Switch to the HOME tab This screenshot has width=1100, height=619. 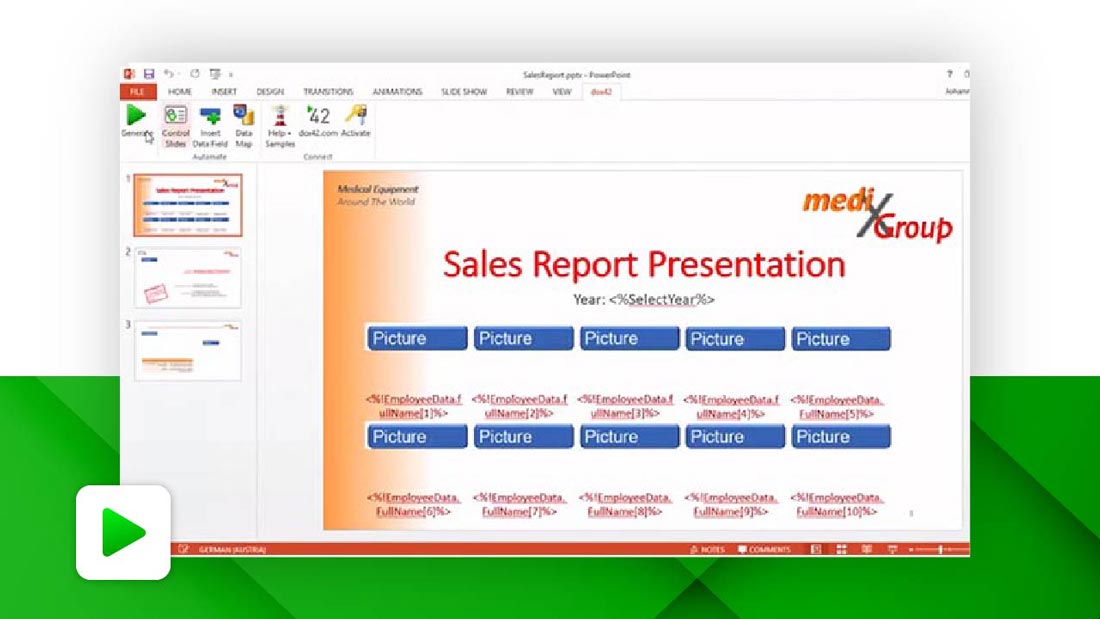180,92
